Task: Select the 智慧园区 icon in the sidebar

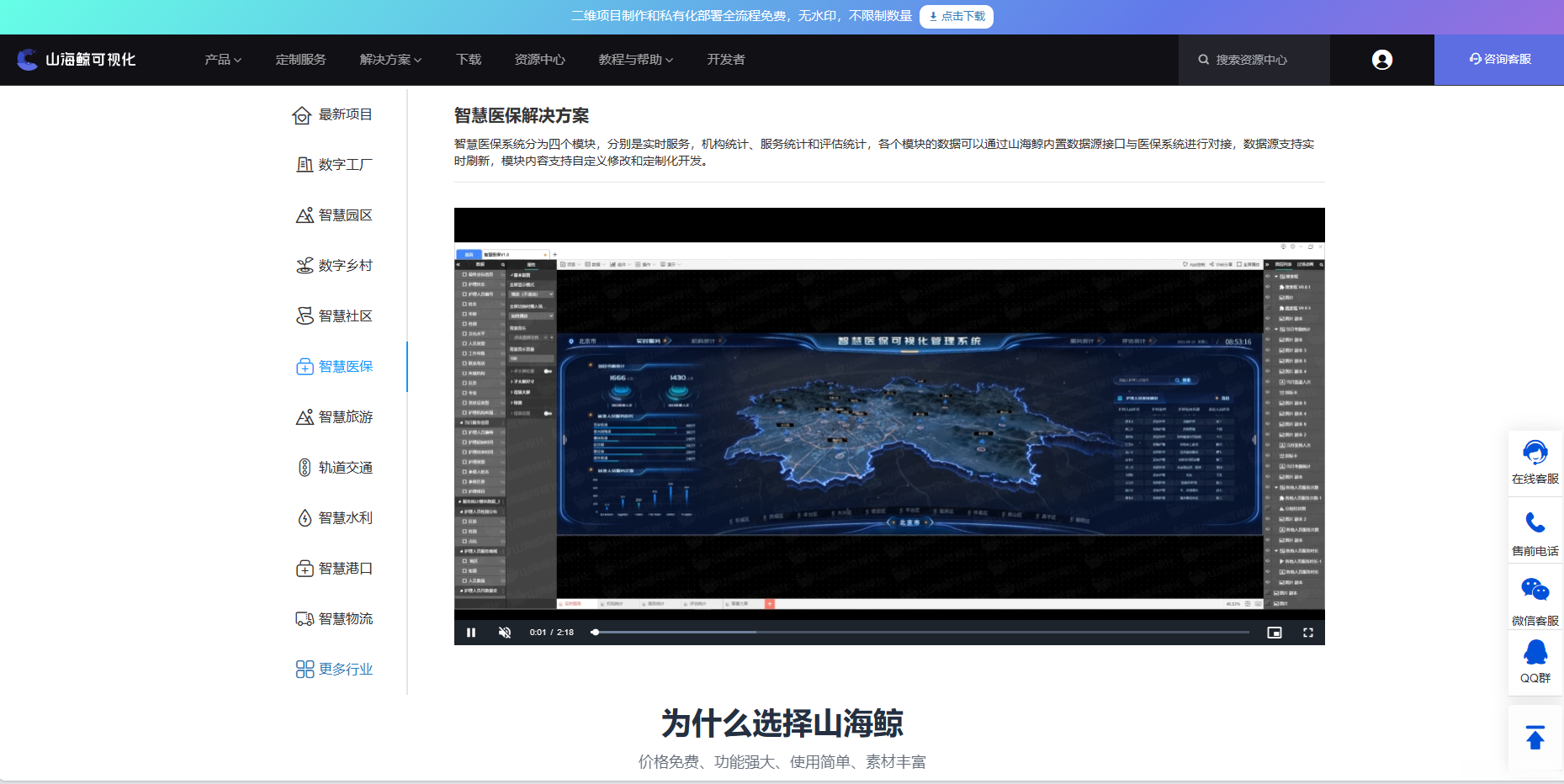Action: coord(305,215)
